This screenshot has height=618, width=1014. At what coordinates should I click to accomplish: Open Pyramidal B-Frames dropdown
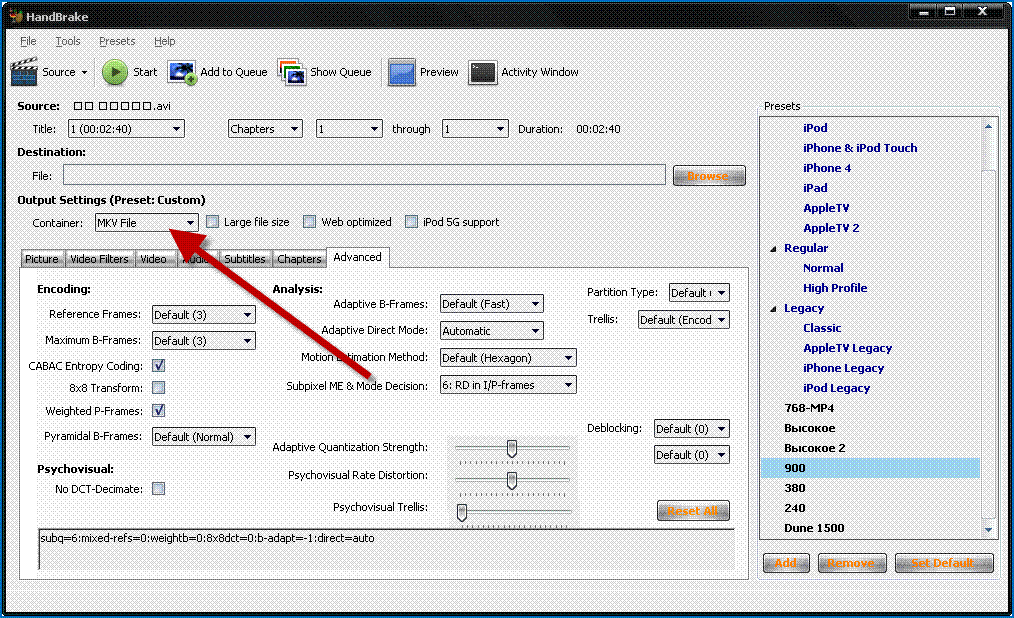(204, 436)
